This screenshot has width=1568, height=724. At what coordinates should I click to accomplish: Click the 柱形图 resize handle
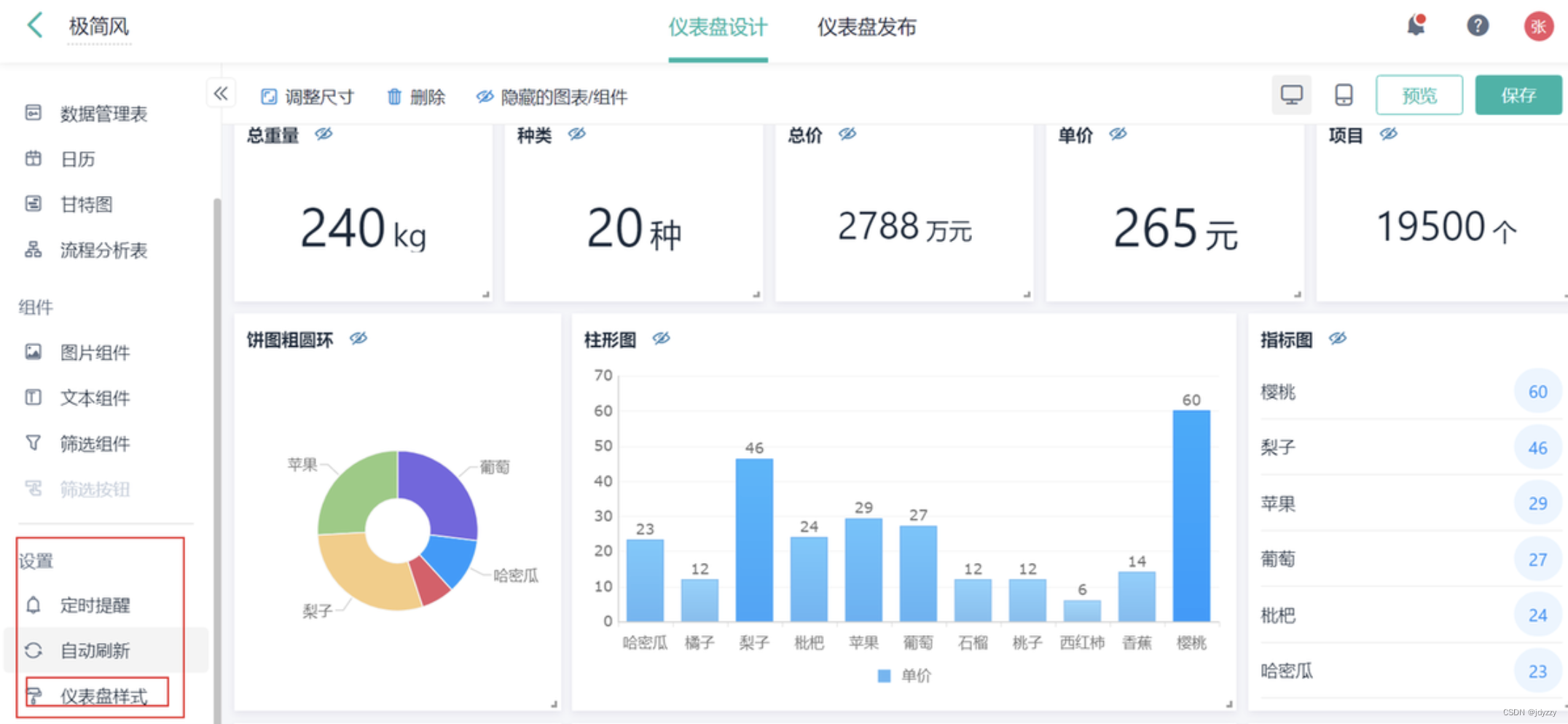click(1229, 704)
